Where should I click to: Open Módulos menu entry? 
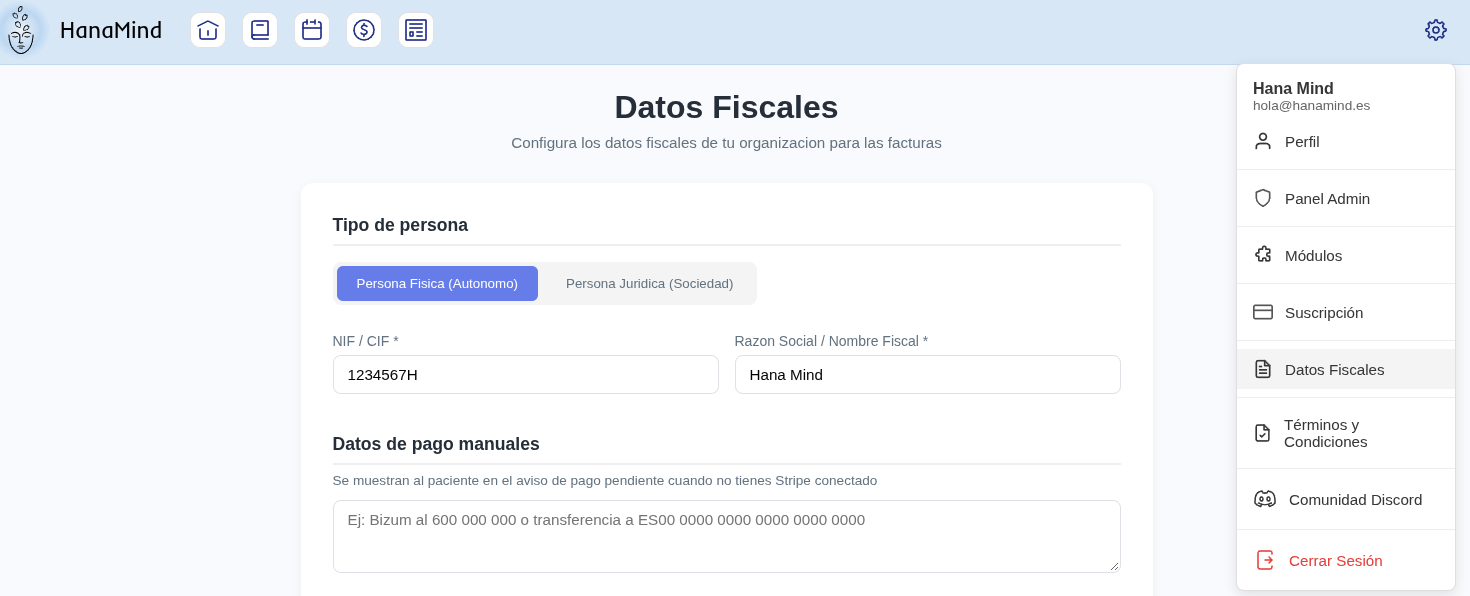coord(1346,255)
